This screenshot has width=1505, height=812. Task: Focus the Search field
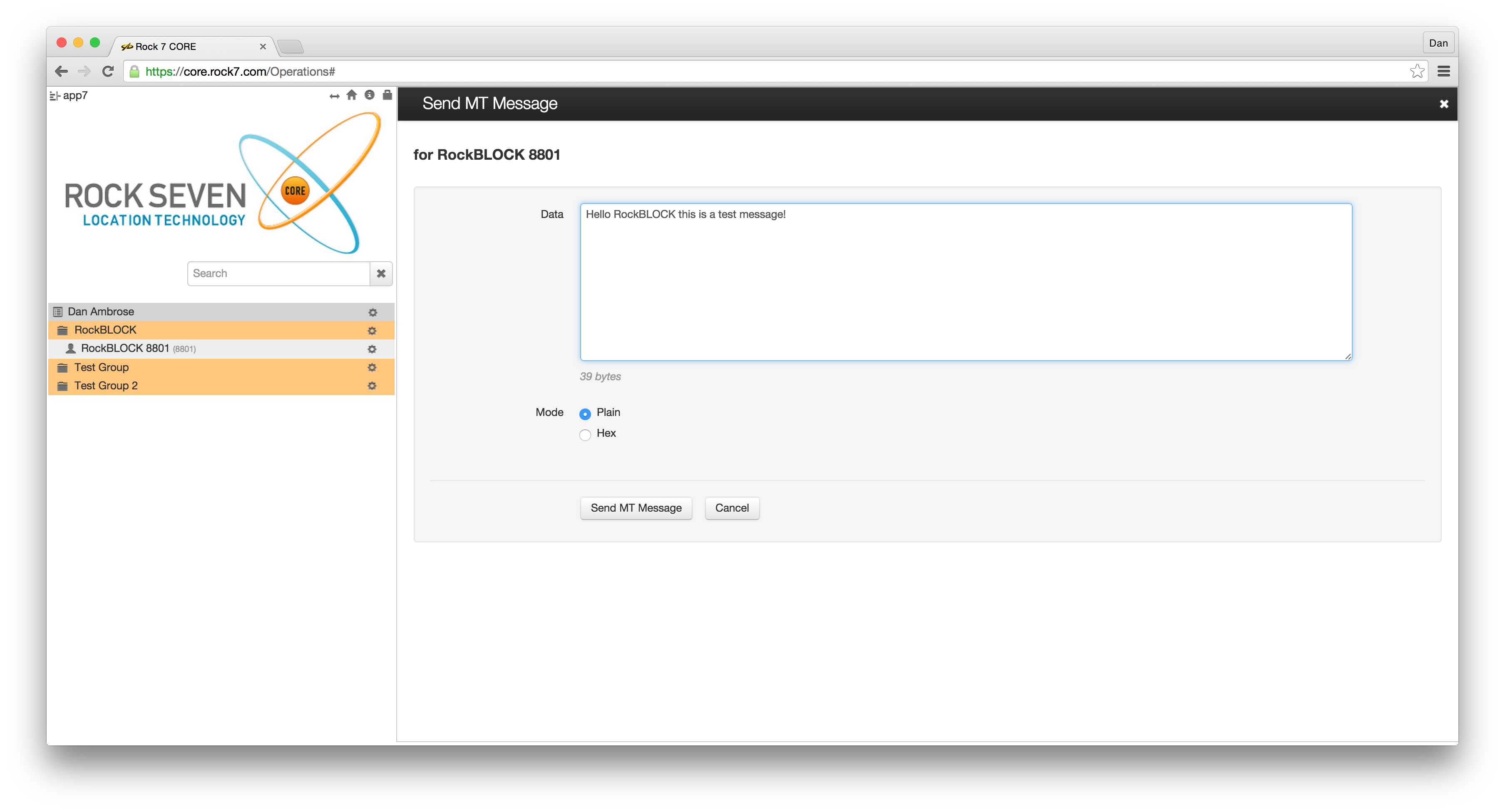(x=278, y=273)
